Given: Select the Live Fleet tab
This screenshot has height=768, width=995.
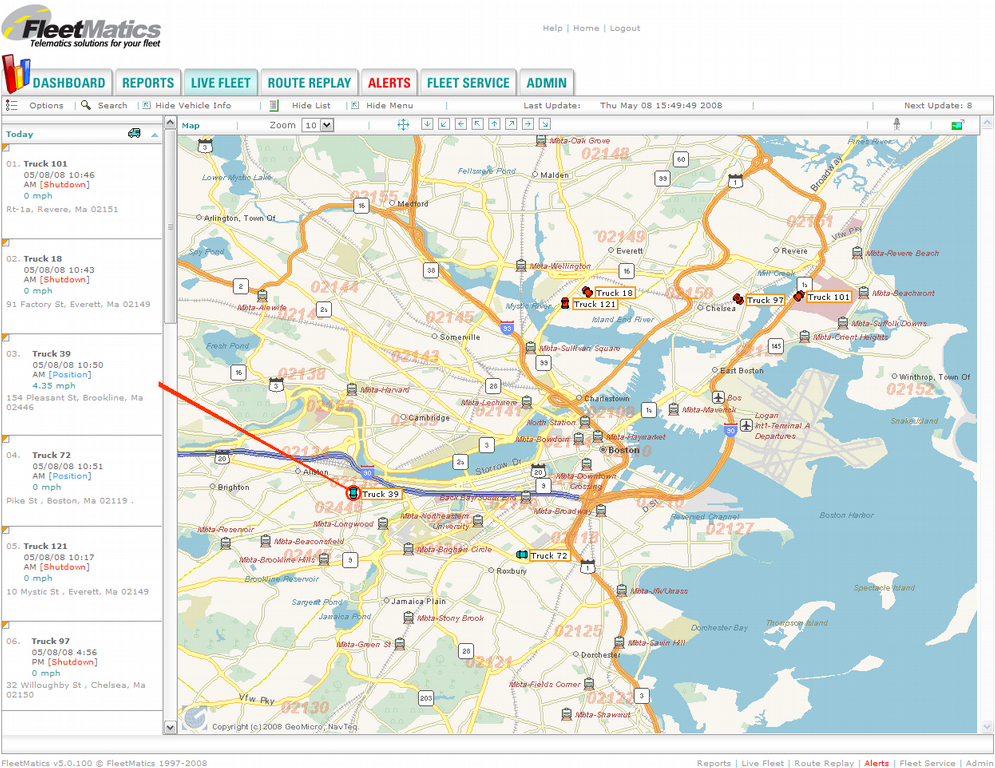Looking at the screenshot, I should pos(221,83).
